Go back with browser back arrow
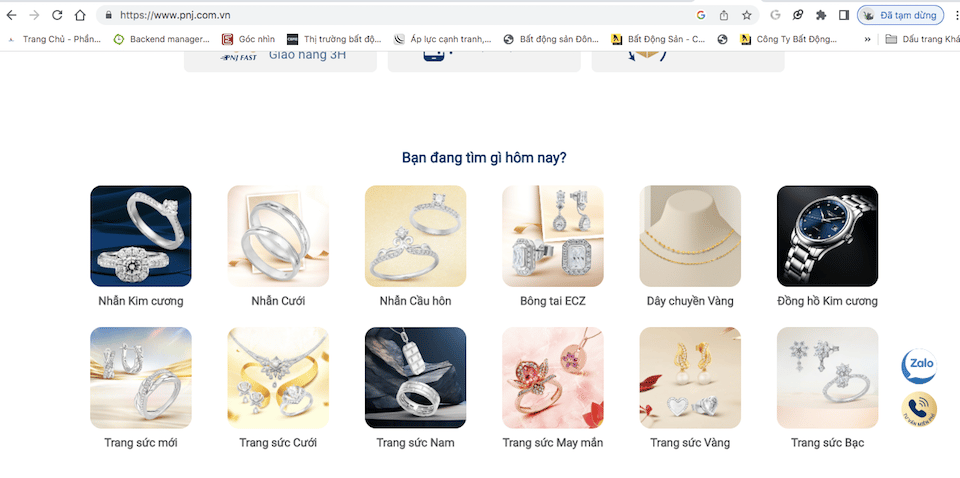Viewport: 960px width, 478px height. 12,15
